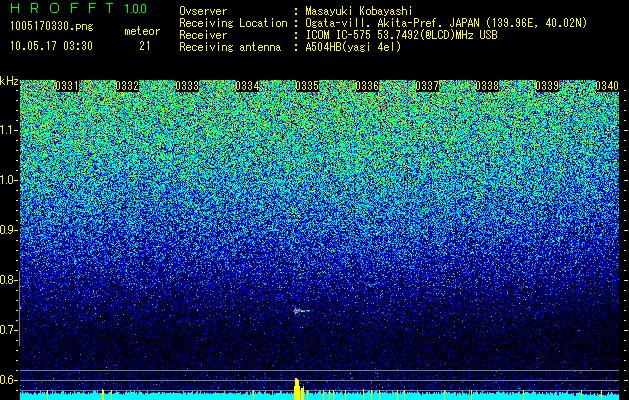Click the meteor count value 21
The image size is (629, 400).
click(x=145, y=46)
